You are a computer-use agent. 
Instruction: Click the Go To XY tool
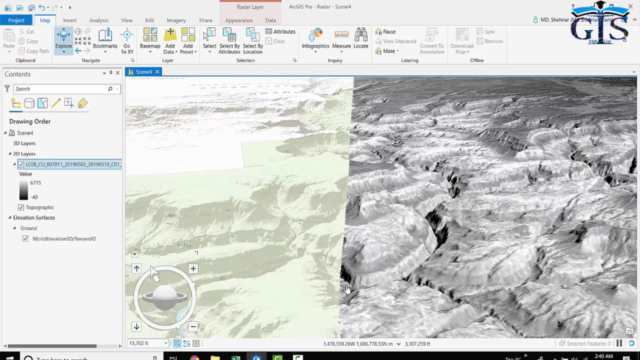(127, 41)
